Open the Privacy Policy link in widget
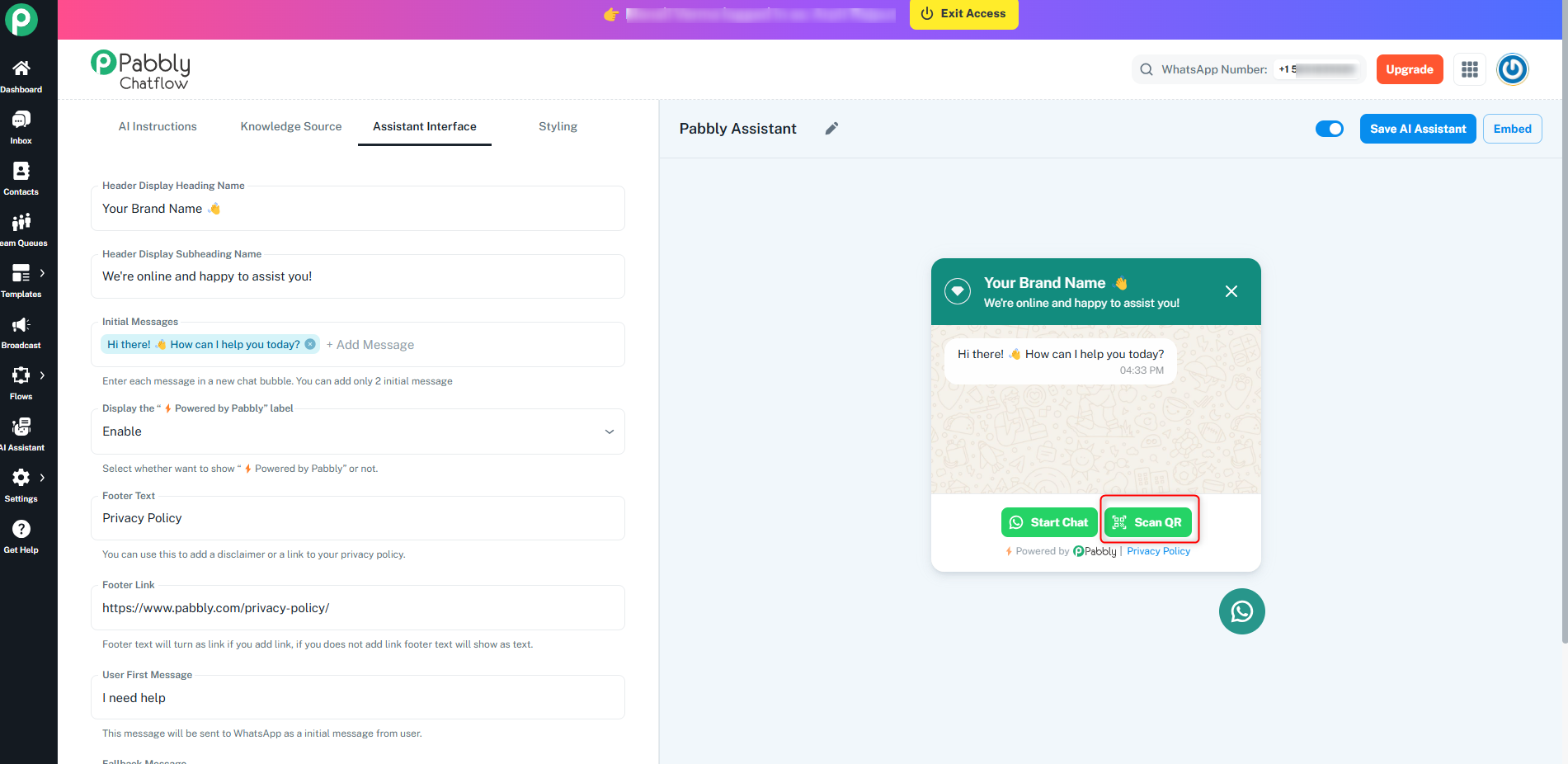1568x764 pixels. pyautogui.click(x=1158, y=551)
